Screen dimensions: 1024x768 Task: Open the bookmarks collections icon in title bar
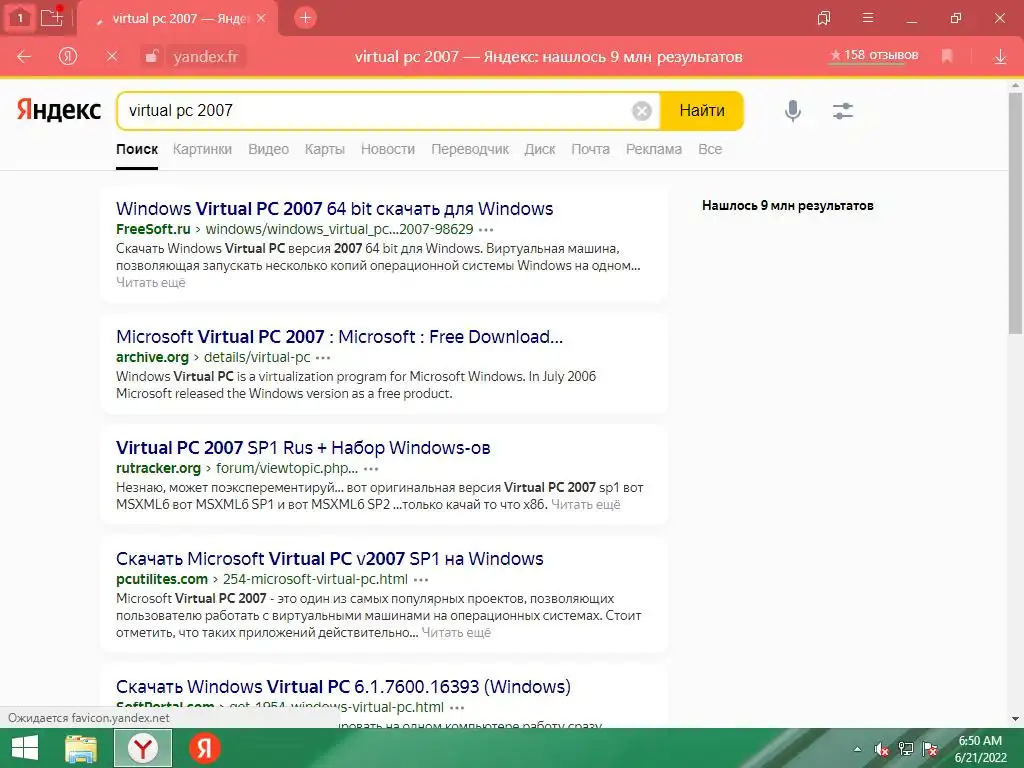click(x=824, y=18)
